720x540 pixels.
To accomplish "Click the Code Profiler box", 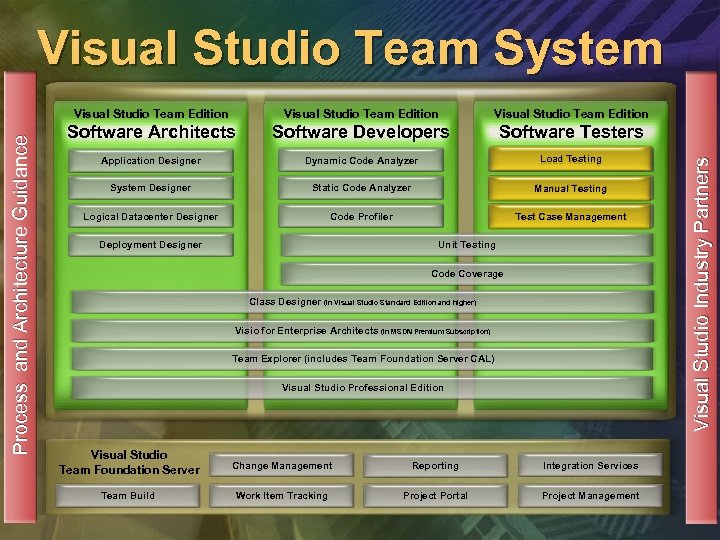I will coord(361,216).
